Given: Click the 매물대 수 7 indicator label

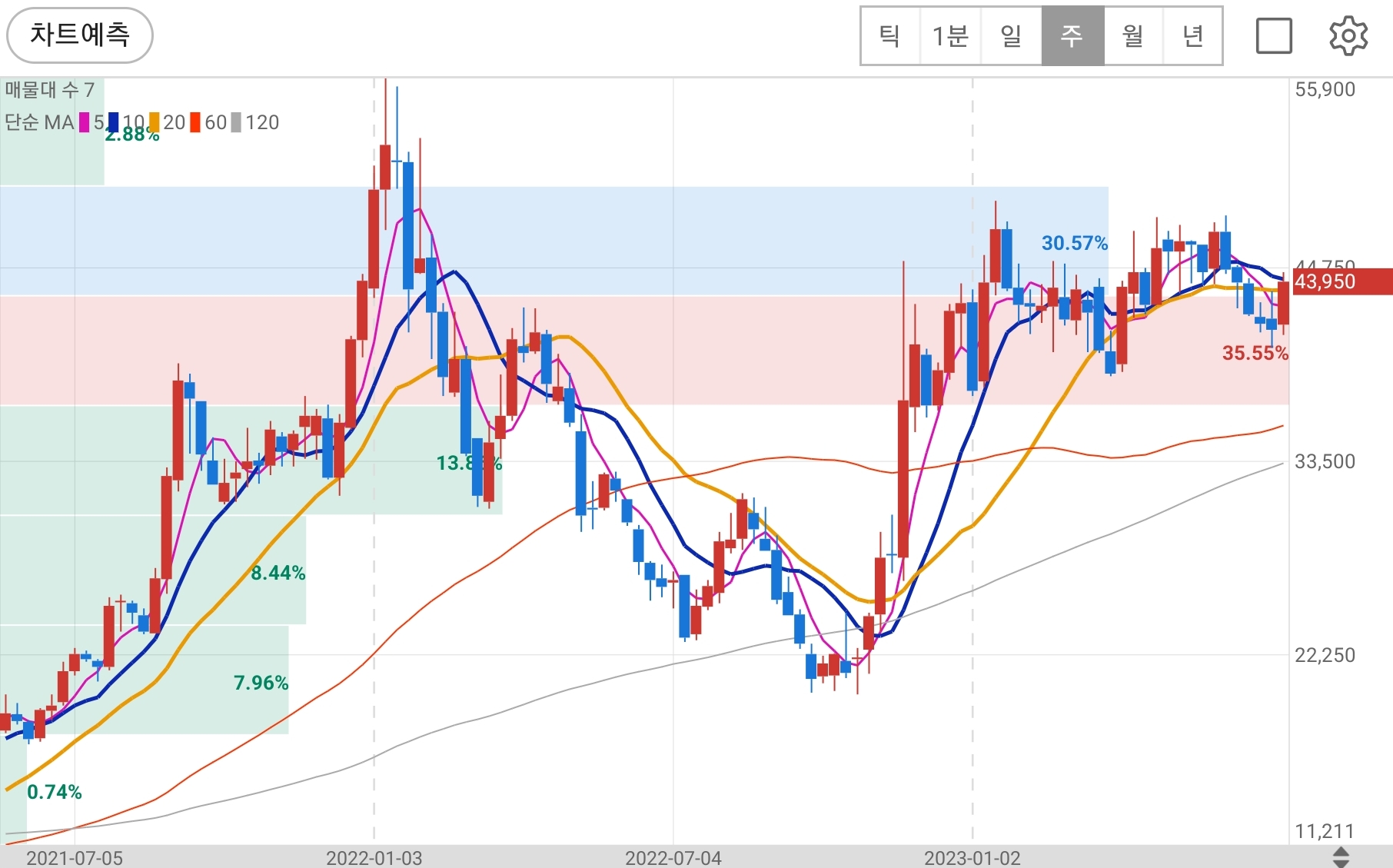Looking at the screenshot, I should coord(49,90).
